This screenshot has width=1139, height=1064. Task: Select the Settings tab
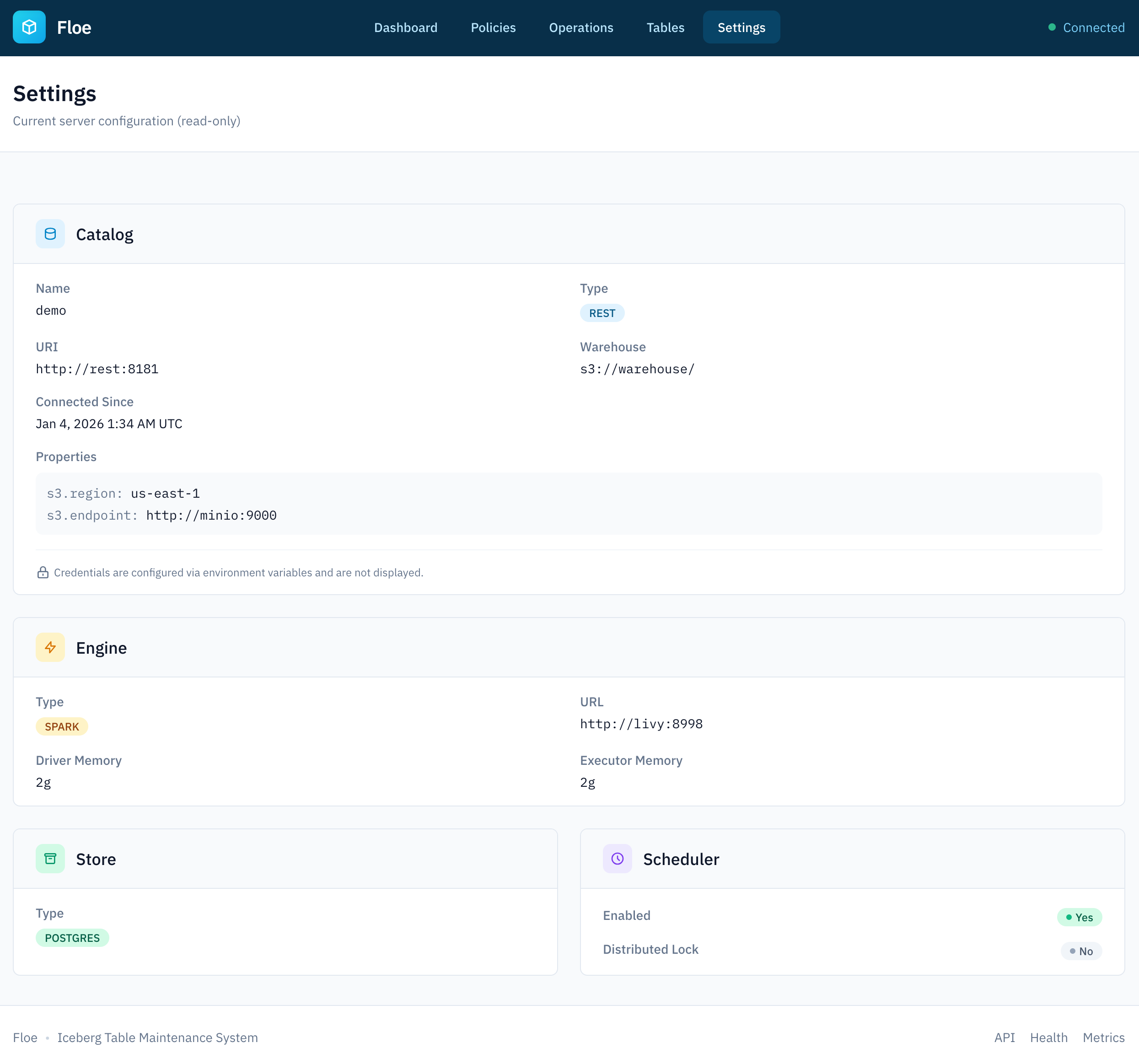(741, 27)
